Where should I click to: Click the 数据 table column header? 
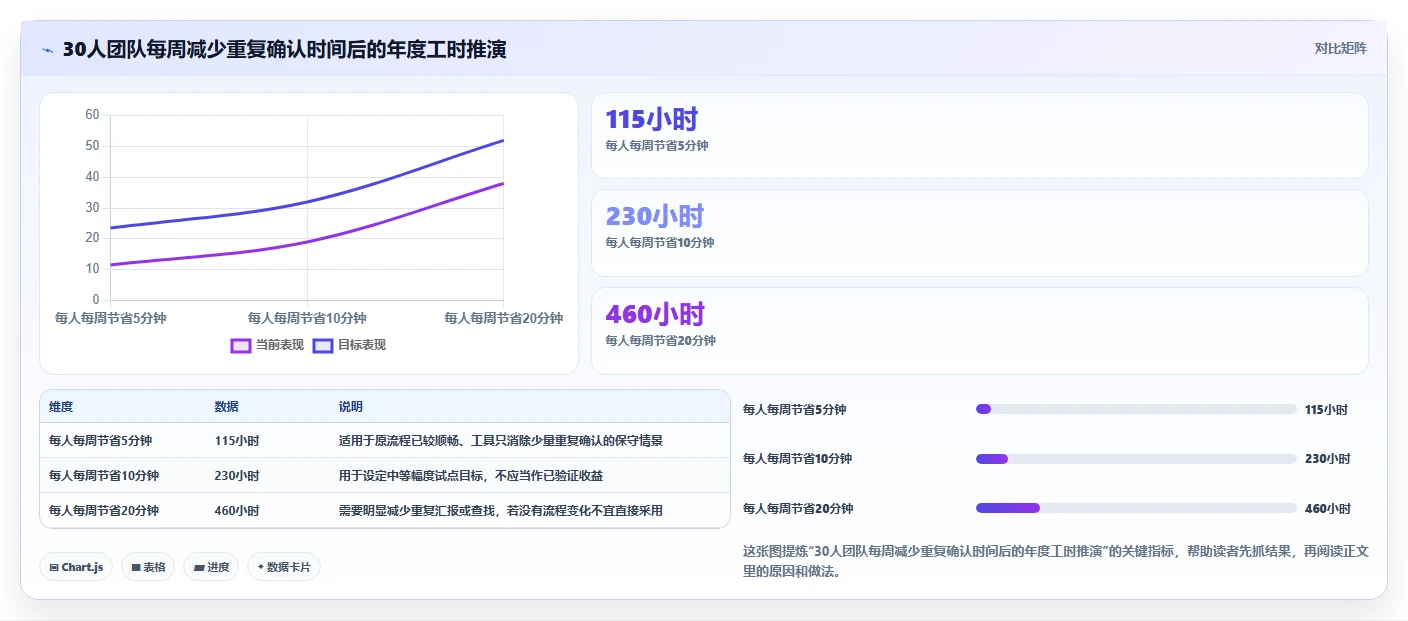(226, 407)
